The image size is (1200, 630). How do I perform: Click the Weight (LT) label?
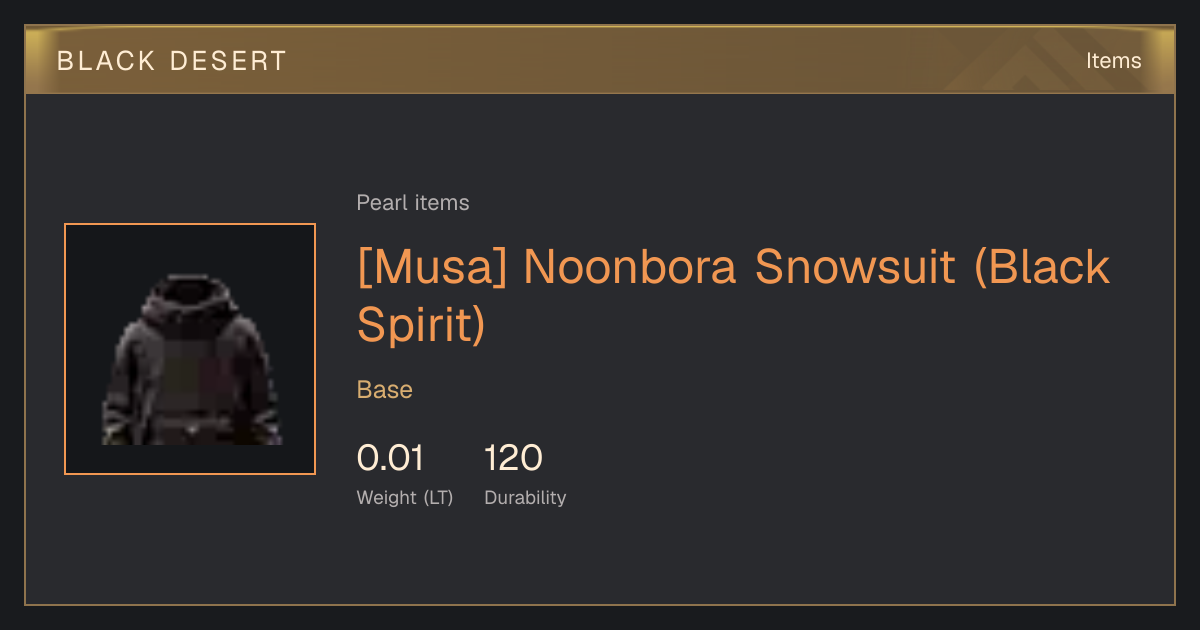pos(405,498)
